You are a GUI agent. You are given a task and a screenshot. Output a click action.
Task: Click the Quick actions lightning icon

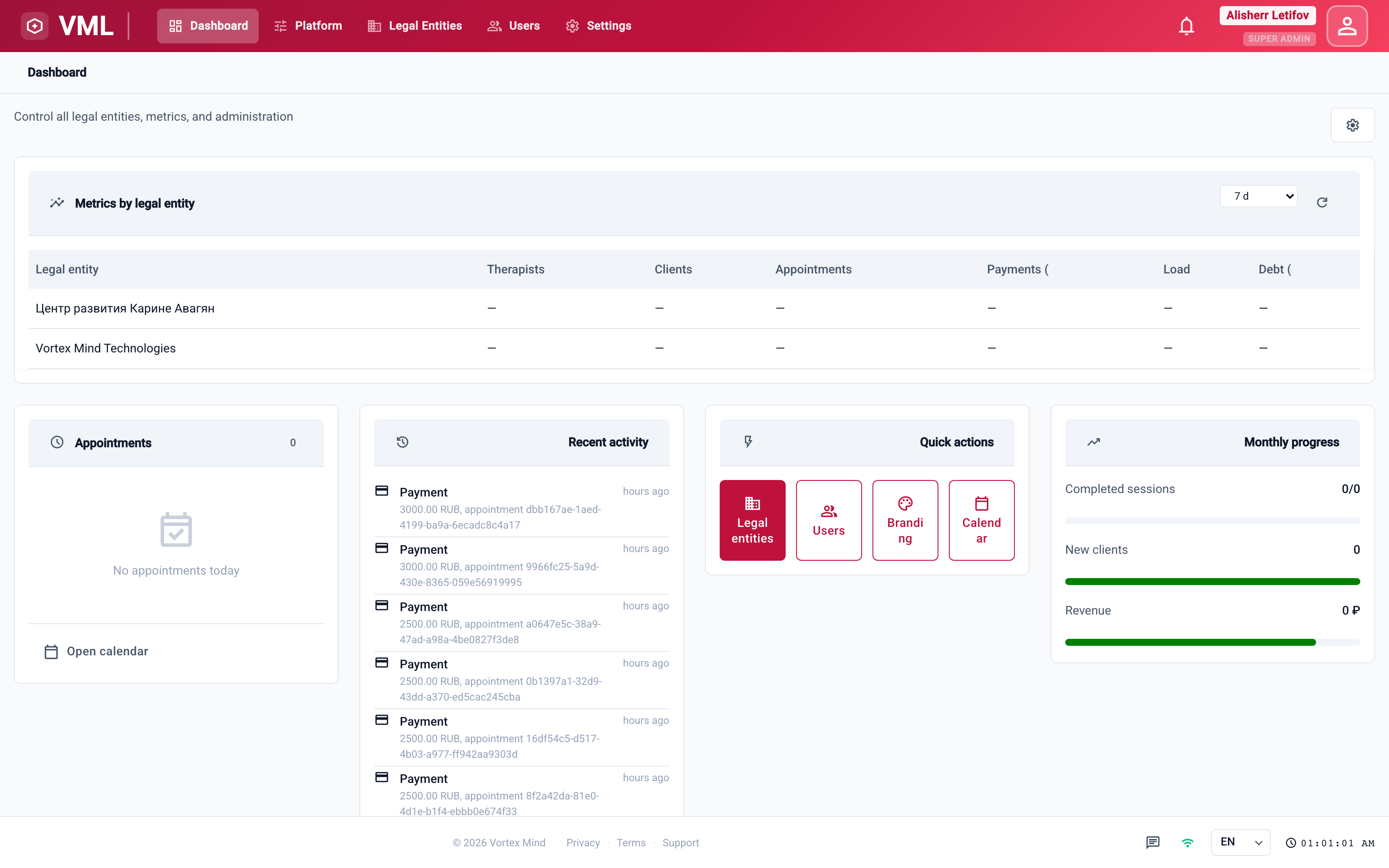[748, 441]
